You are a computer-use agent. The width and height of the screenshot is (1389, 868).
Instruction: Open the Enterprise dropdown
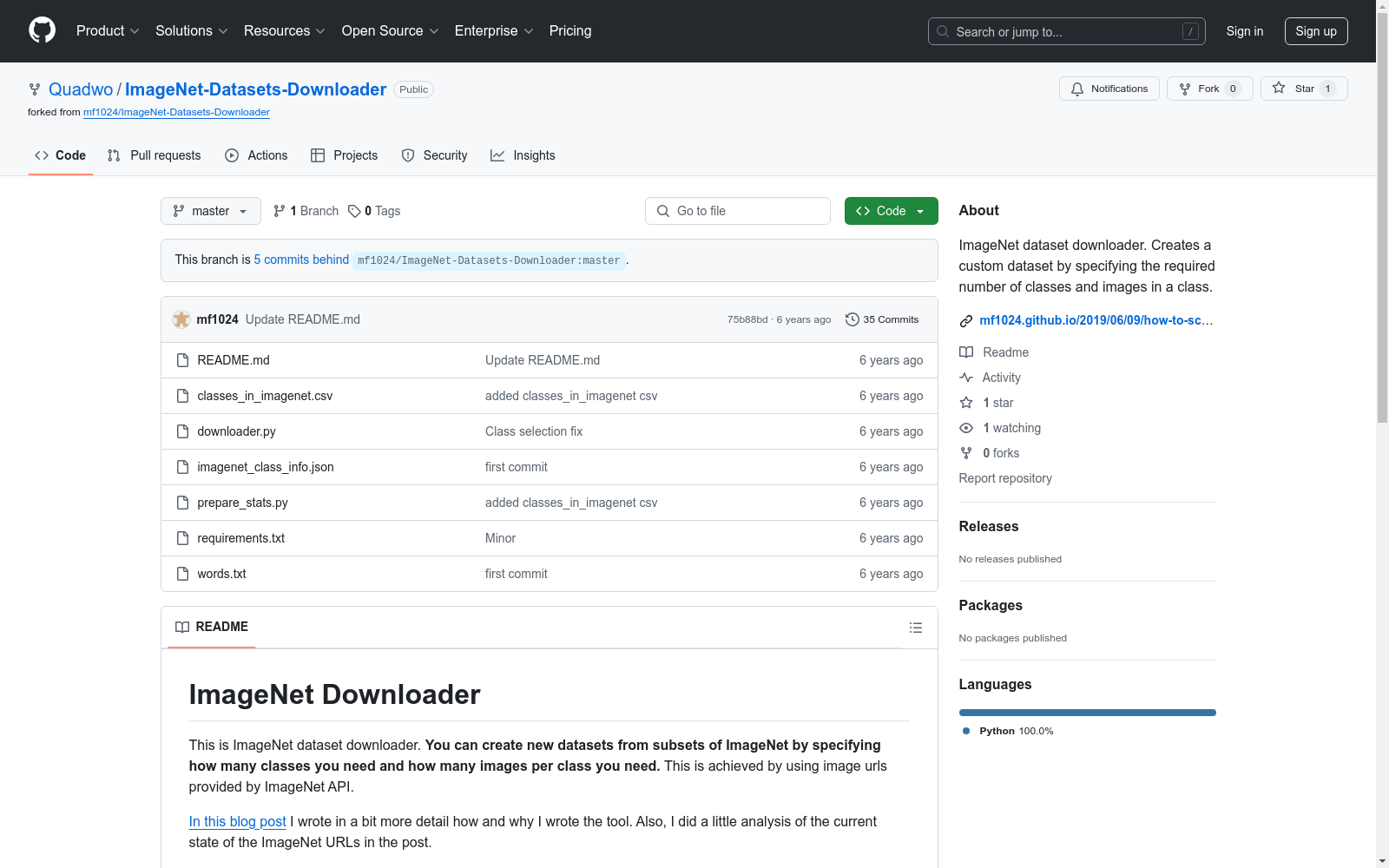494,30
